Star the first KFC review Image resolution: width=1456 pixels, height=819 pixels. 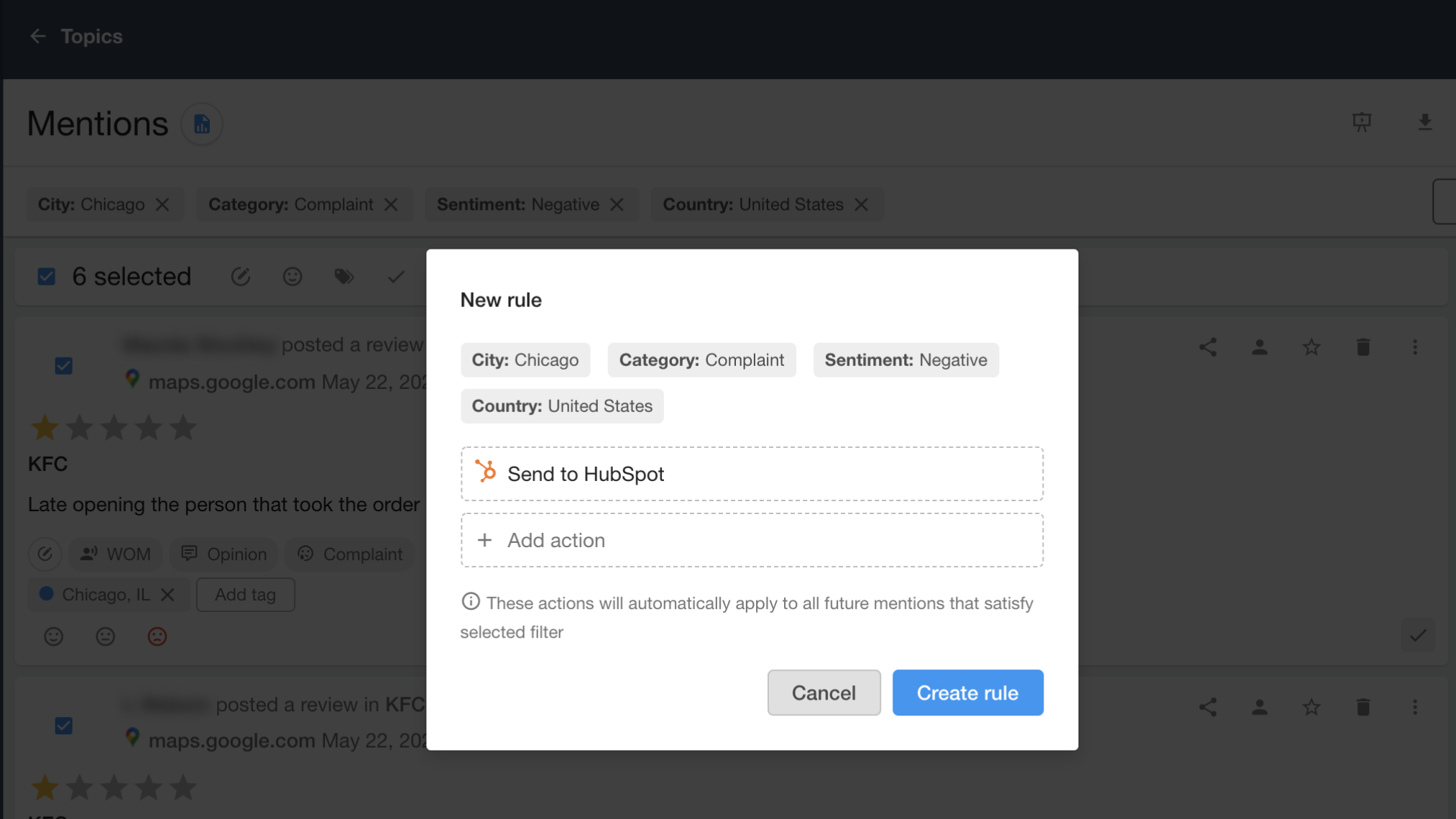coord(1311,347)
